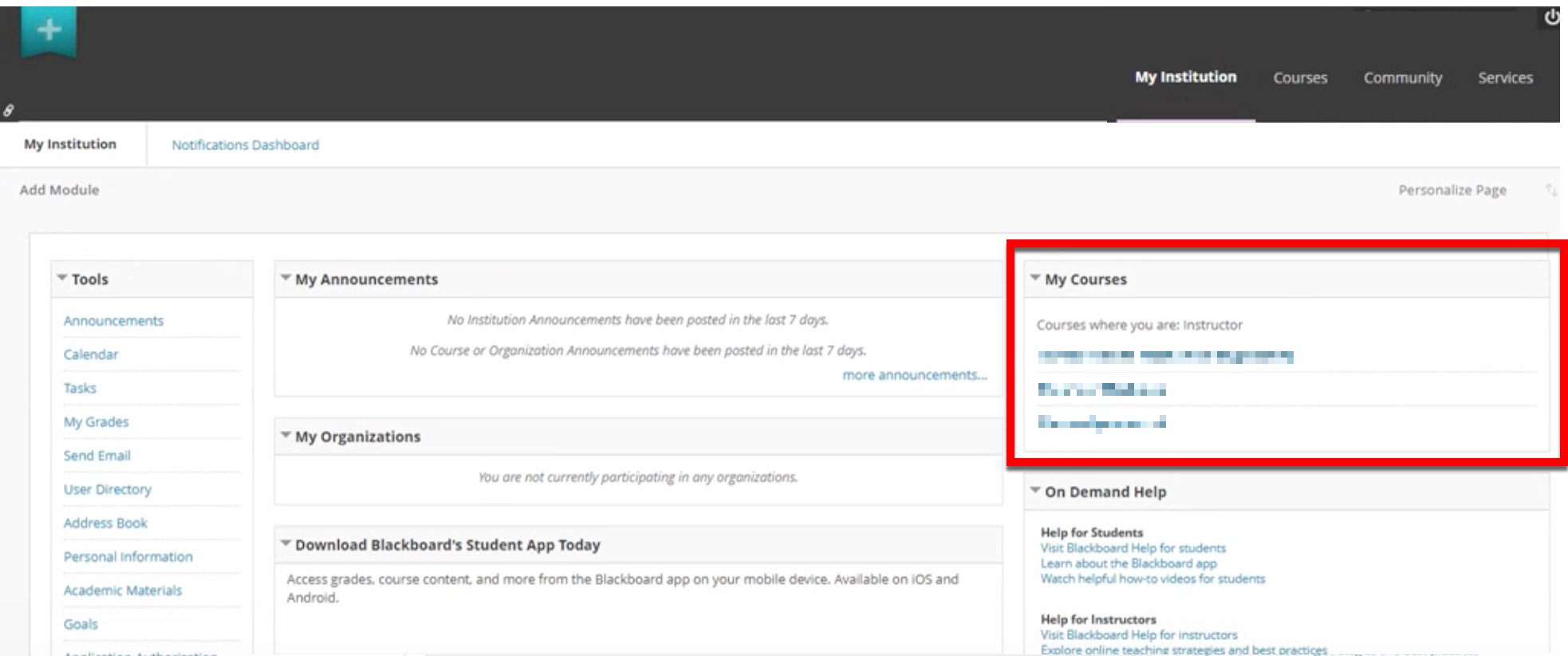This screenshot has height=656, width=1568.
Task: Collapse the My Courses module
Action: pyautogui.click(x=1035, y=279)
